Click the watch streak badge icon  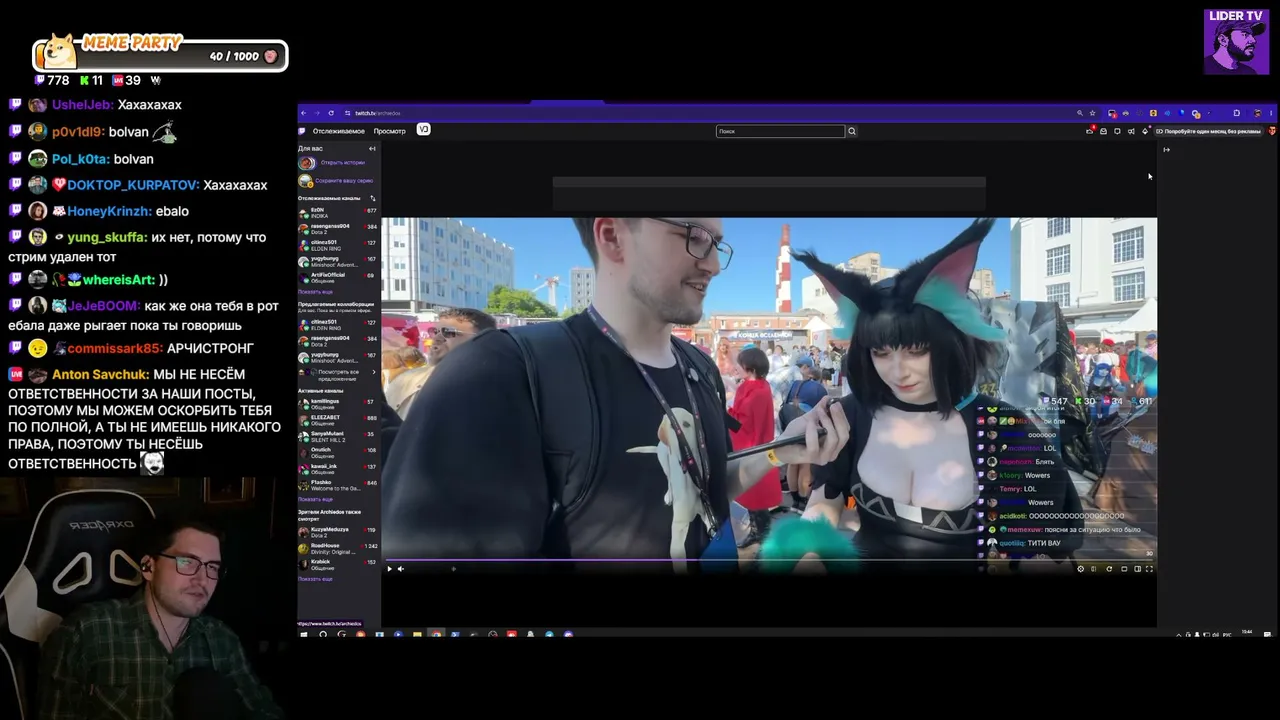click(x=306, y=181)
